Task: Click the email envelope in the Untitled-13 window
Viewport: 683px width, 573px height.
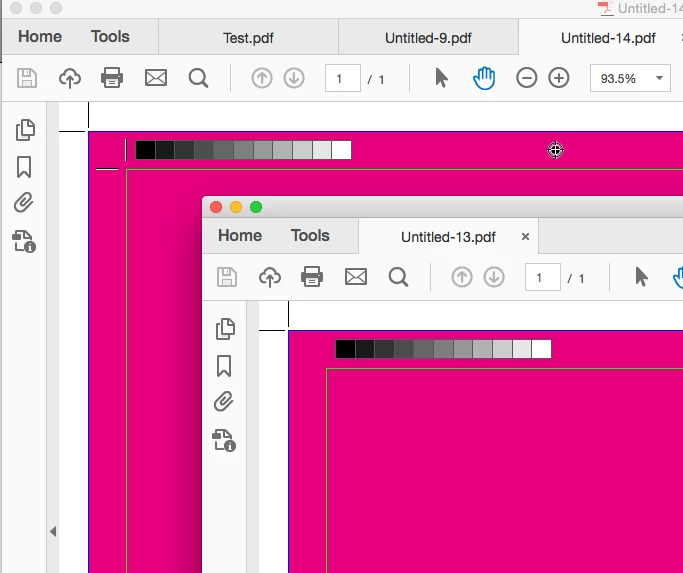Action: [x=356, y=277]
